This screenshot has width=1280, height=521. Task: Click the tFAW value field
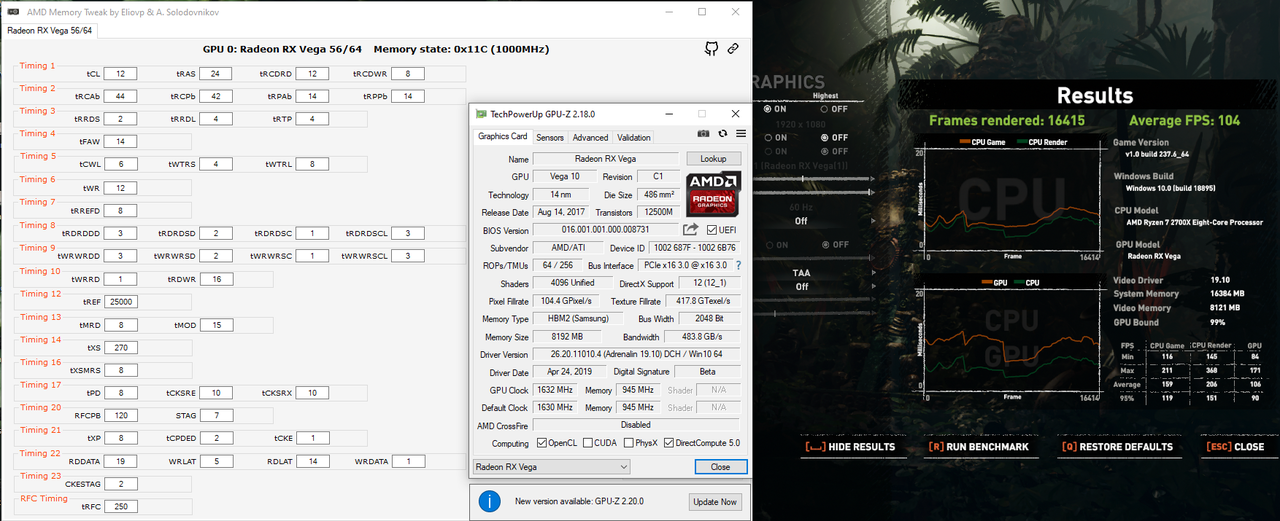(120, 142)
